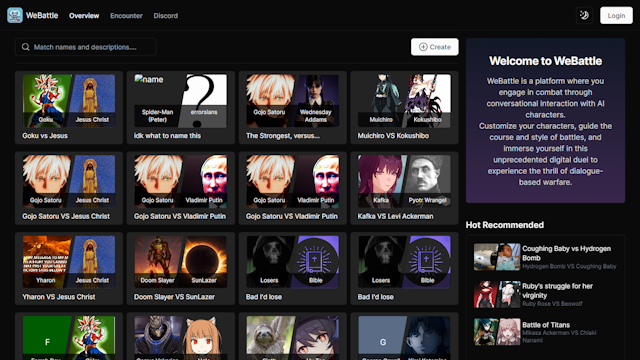Open Doom Slayer VS SunLazer card
This screenshot has width=640, height=360.
181,269
